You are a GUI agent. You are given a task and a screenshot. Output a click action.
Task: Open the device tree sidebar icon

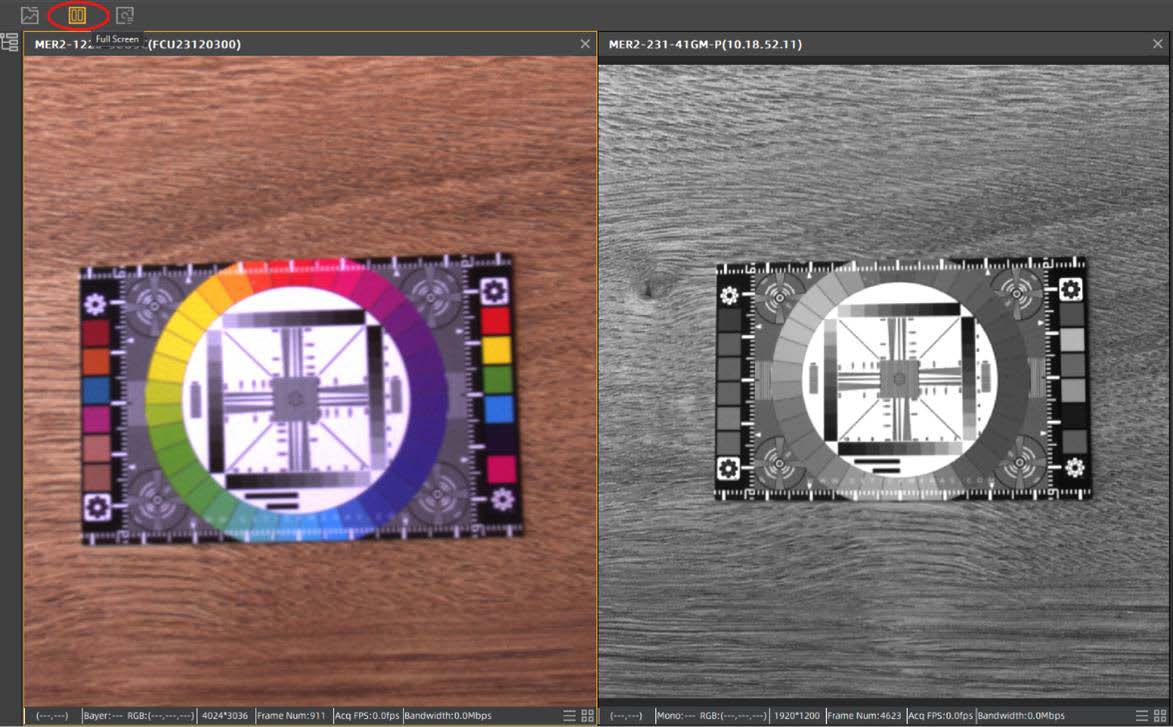(x=10, y=42)
